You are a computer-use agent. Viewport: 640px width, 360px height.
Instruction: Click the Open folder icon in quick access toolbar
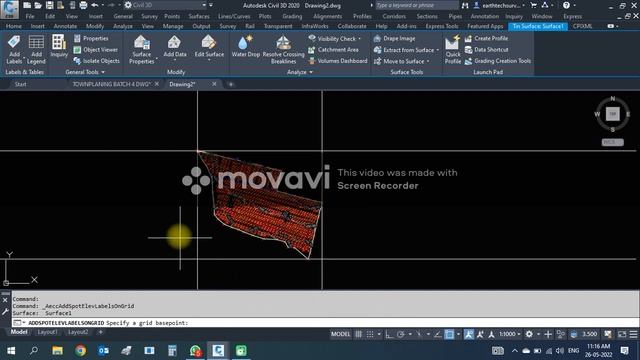pos(38,5)
